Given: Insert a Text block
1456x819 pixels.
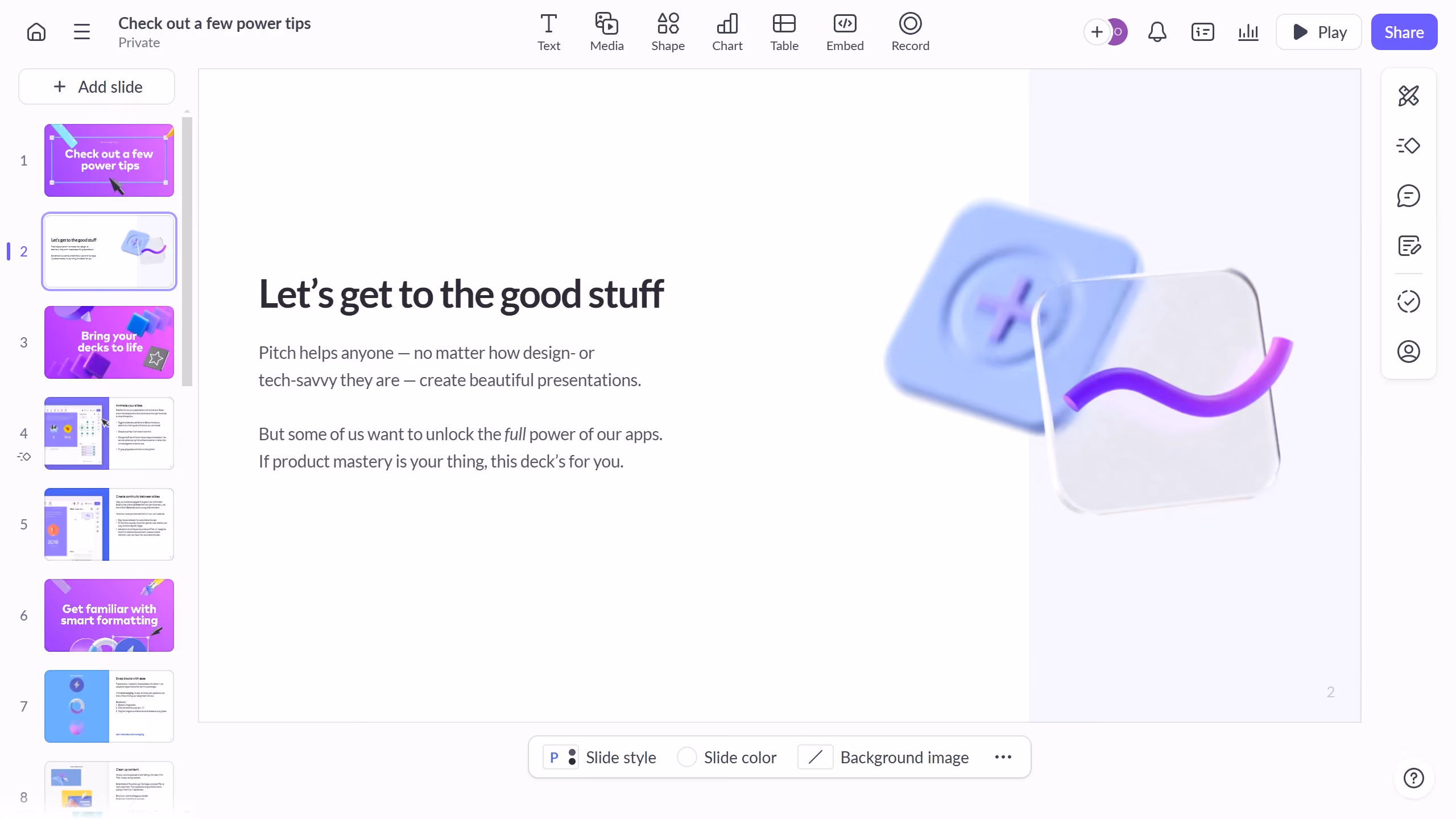Looking at the screenshot, I should 549,32.
